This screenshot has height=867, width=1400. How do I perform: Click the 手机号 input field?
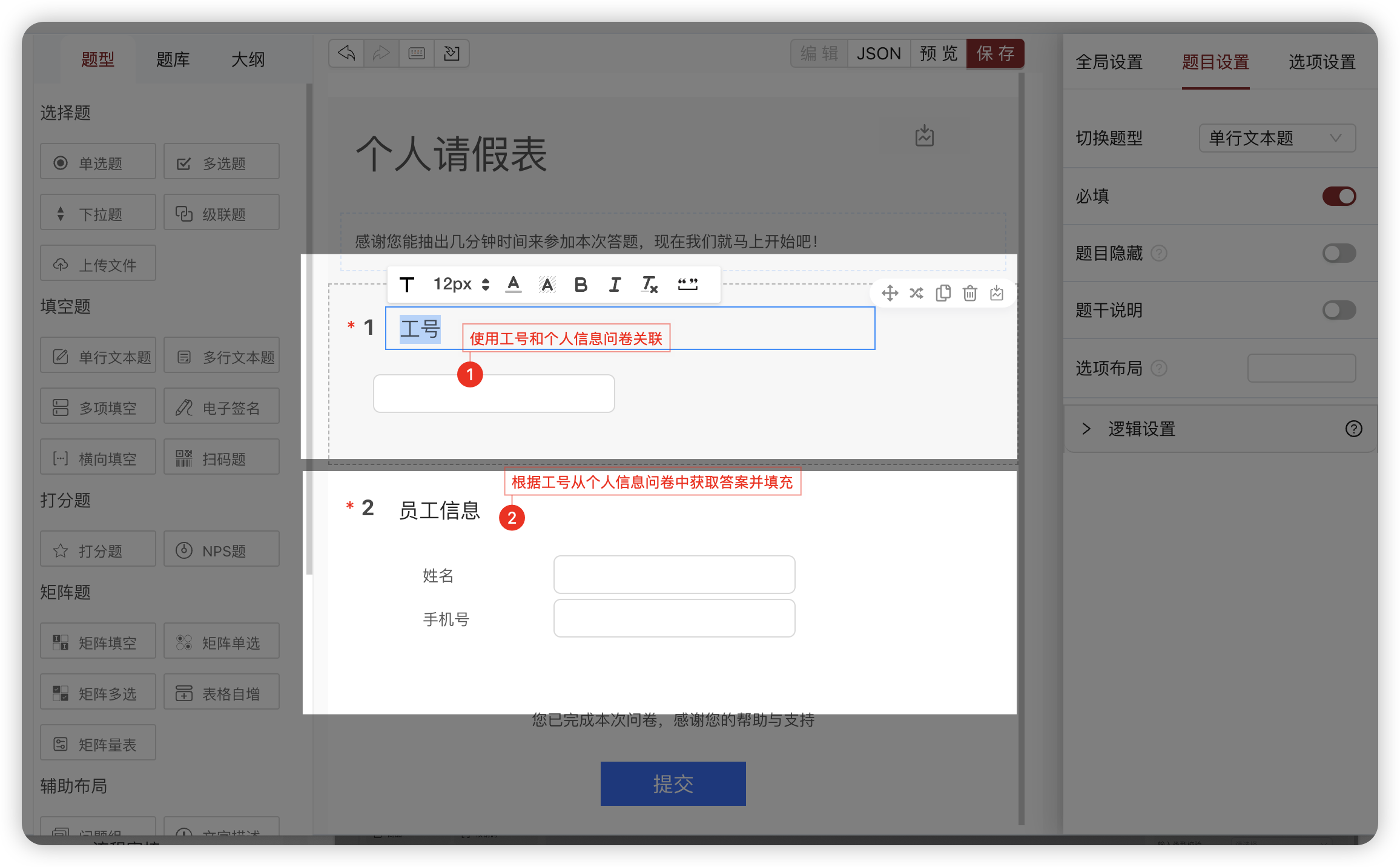tap(675, 618)
